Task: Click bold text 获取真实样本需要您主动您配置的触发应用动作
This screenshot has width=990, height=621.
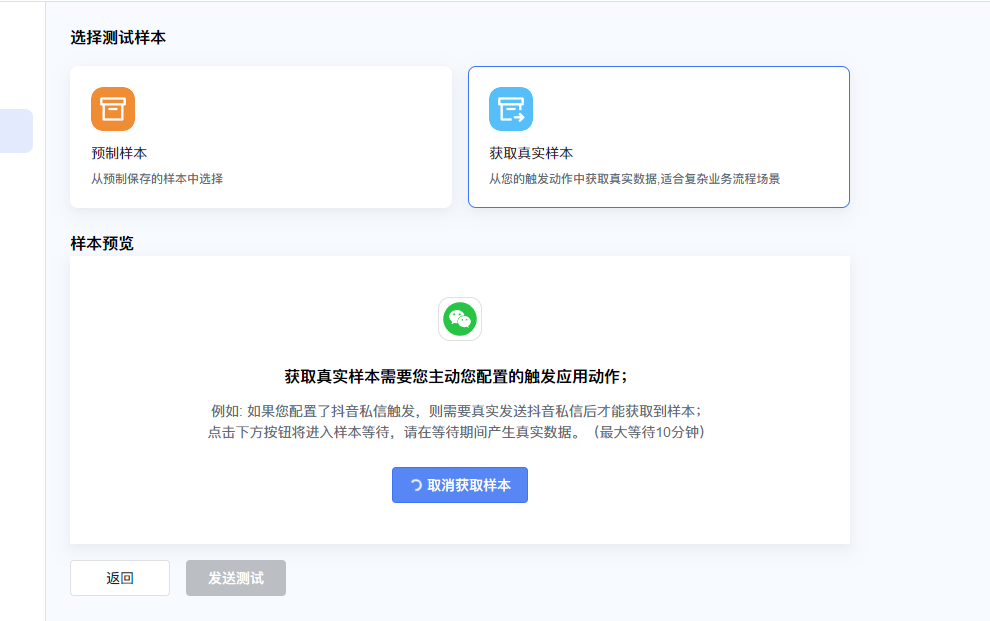Action: click(456, 377)
